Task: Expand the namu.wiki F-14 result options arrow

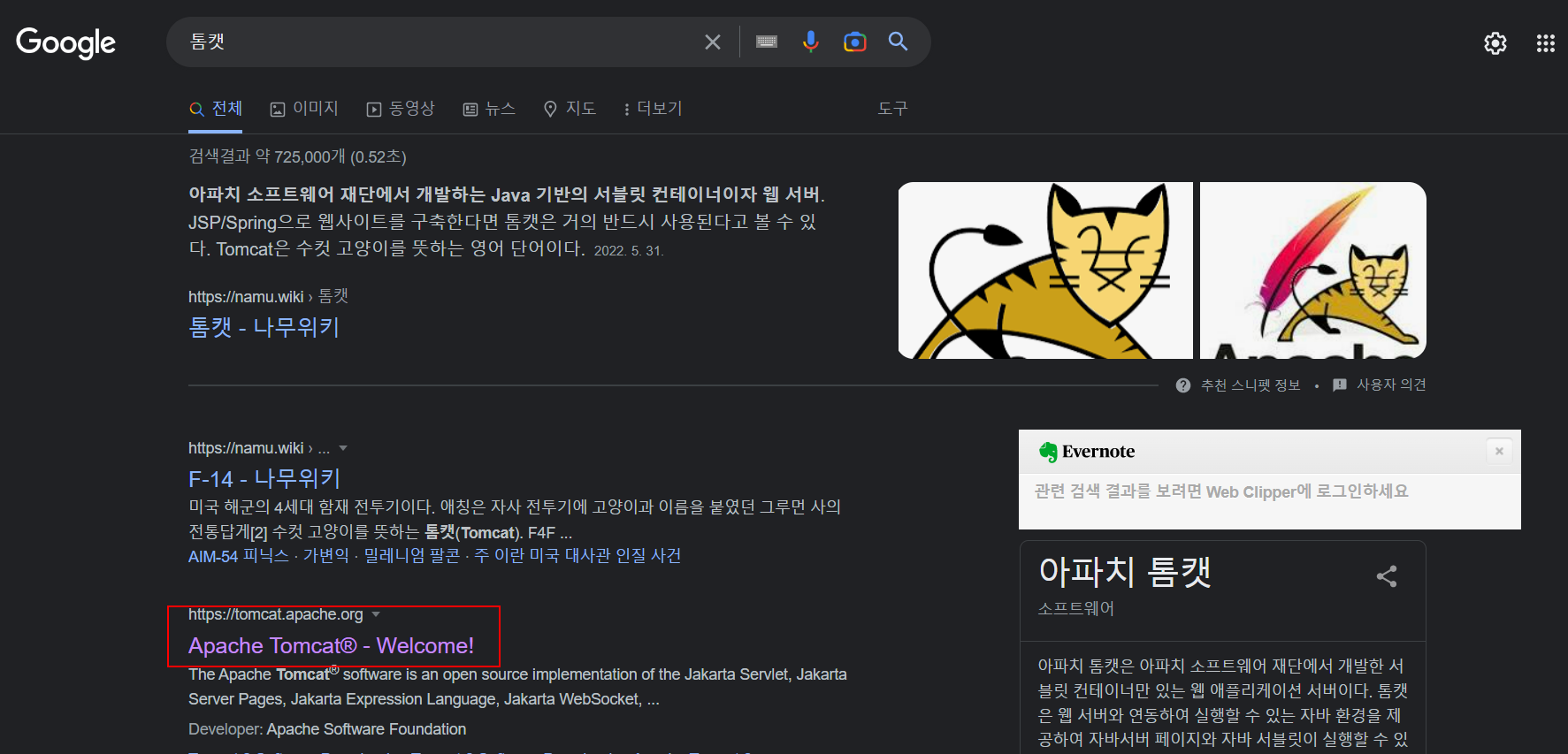Action: 343,448
